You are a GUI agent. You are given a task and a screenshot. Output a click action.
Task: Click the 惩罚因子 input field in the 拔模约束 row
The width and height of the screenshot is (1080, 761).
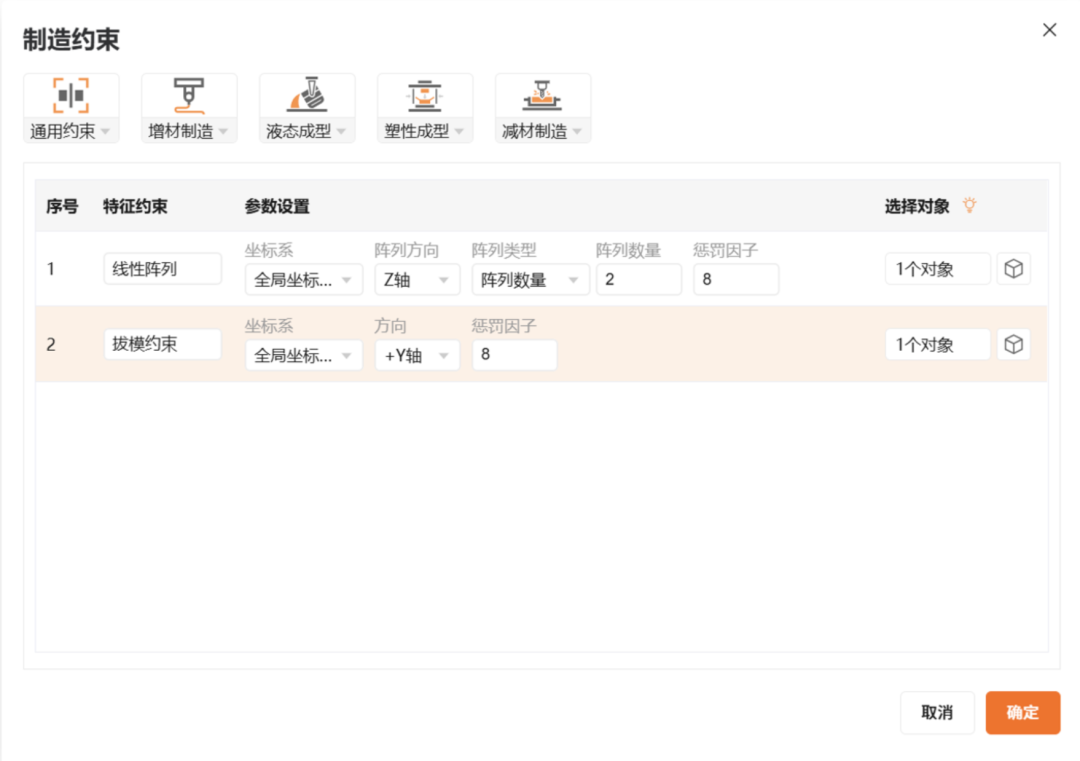[x=514, y=355]
